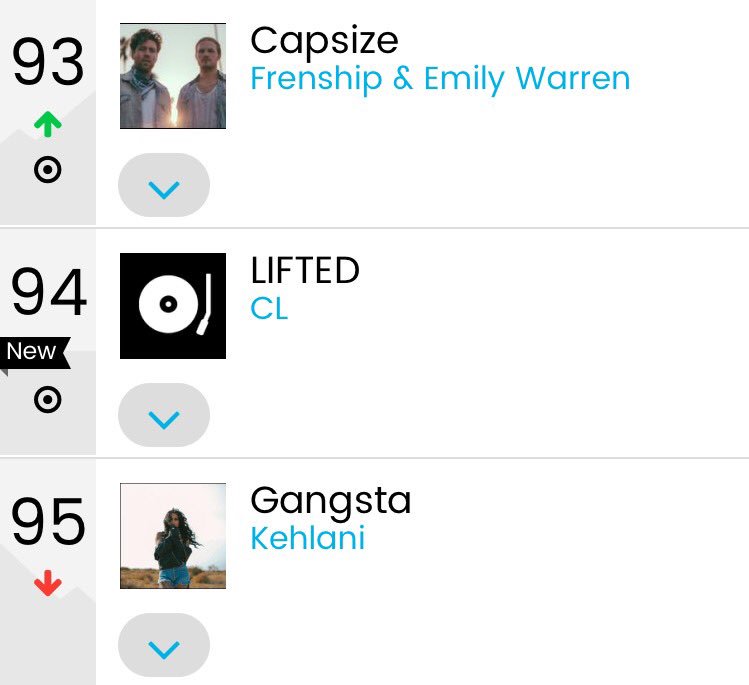The width and height of the screenshot is (749, 685).
Task: Expand the LIFTED entry dropdown chevron
Action: pyautogui.click(x=164, y=415)
